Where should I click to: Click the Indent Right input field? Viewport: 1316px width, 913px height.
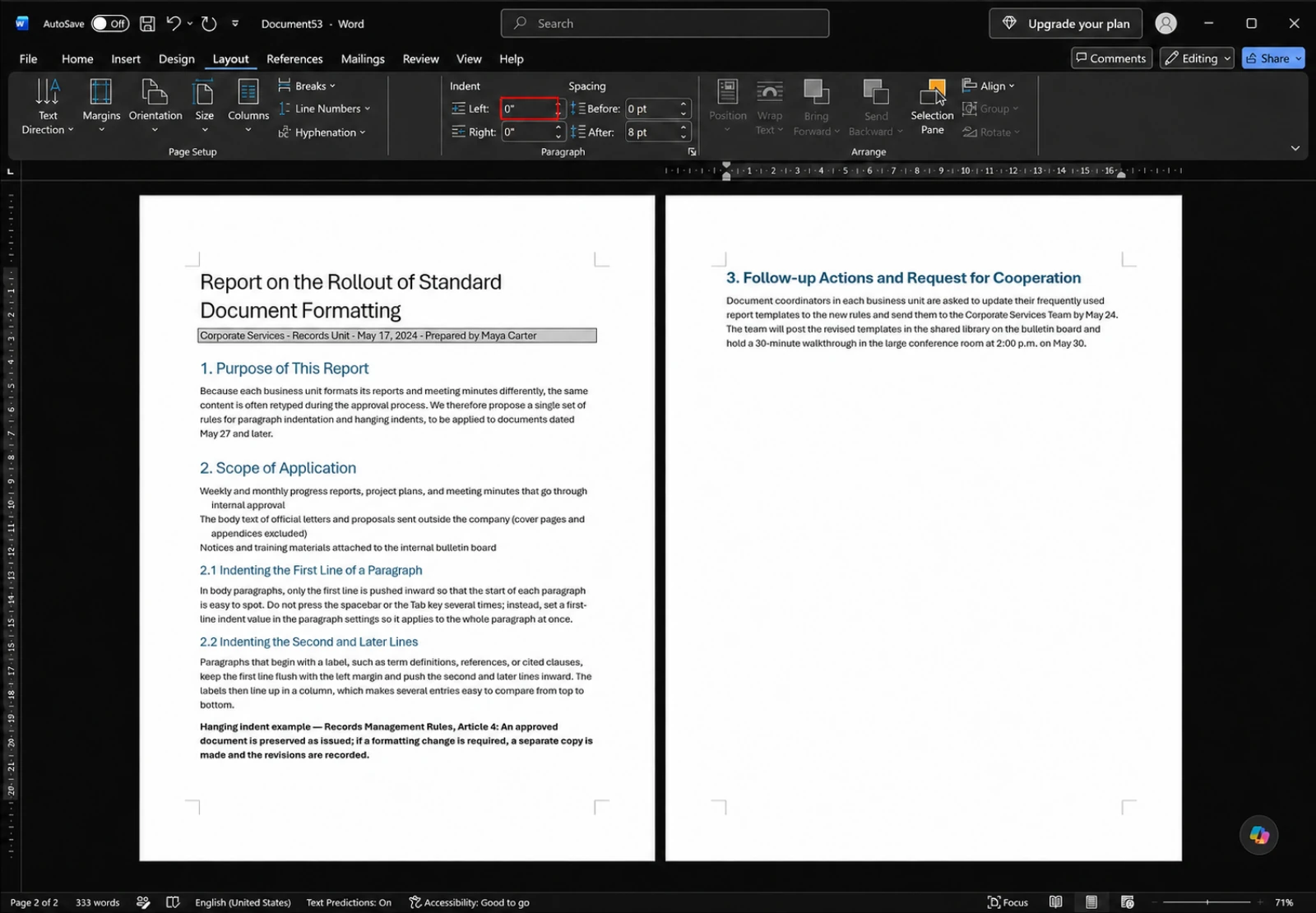[x=528, y=132]
